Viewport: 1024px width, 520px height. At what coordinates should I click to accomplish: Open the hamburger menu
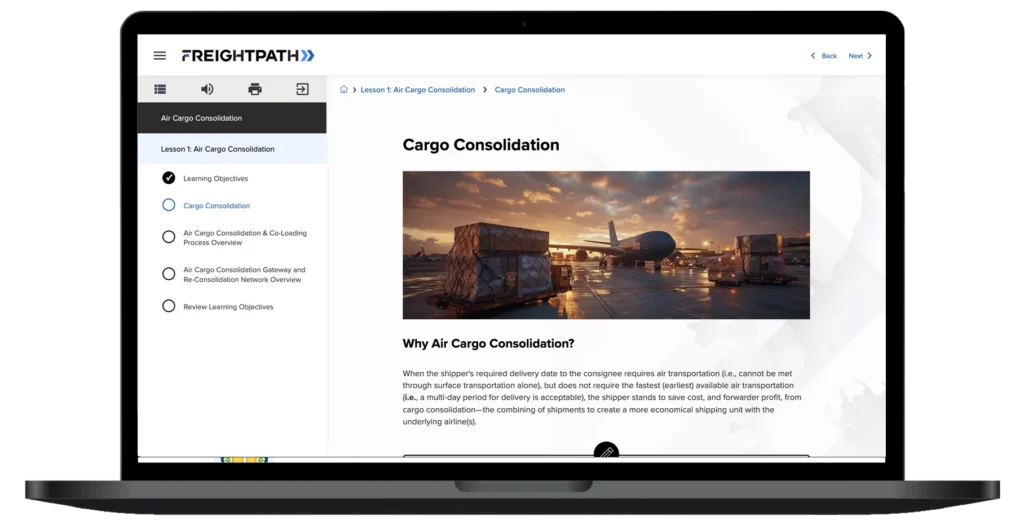coord(159,56)
